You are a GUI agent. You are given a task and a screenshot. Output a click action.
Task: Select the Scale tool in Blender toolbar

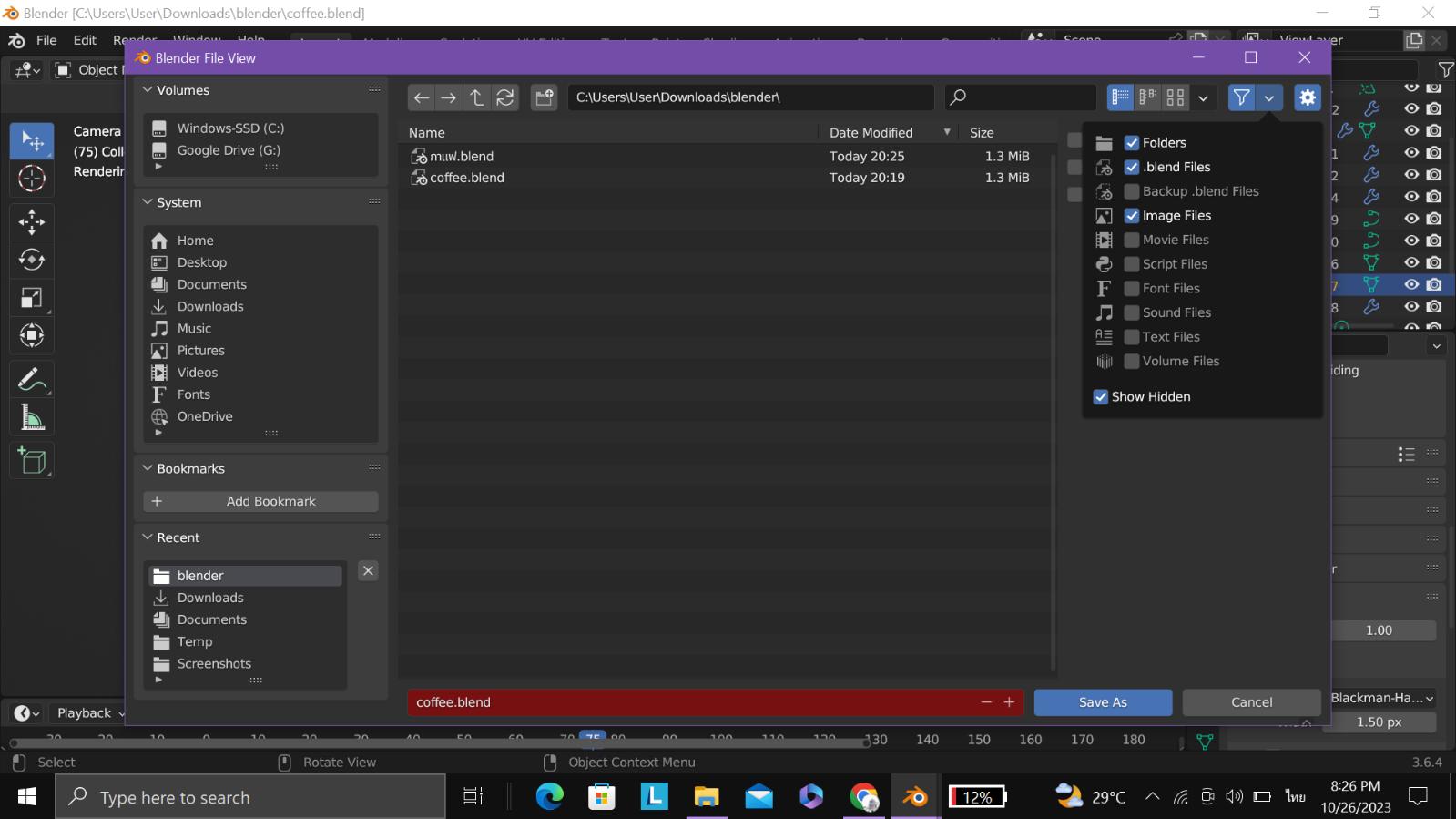(x=32, y=298)
